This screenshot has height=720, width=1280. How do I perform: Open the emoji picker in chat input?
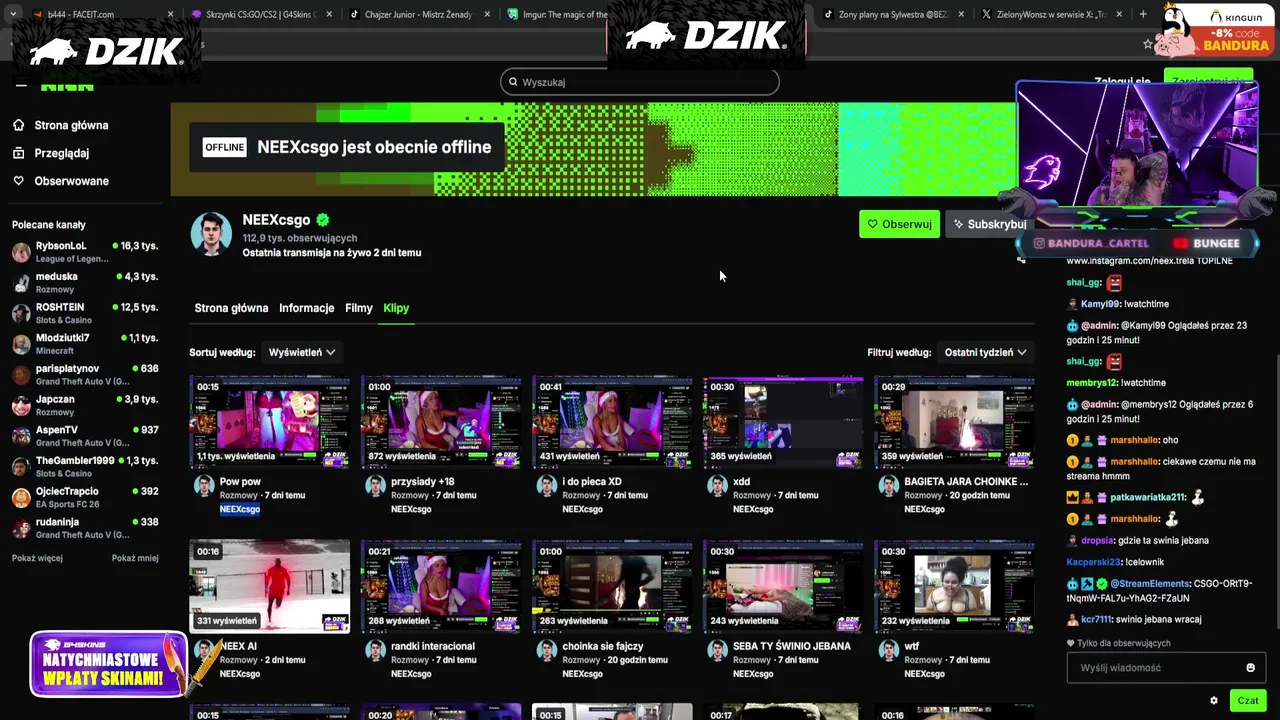[1250, 667]
